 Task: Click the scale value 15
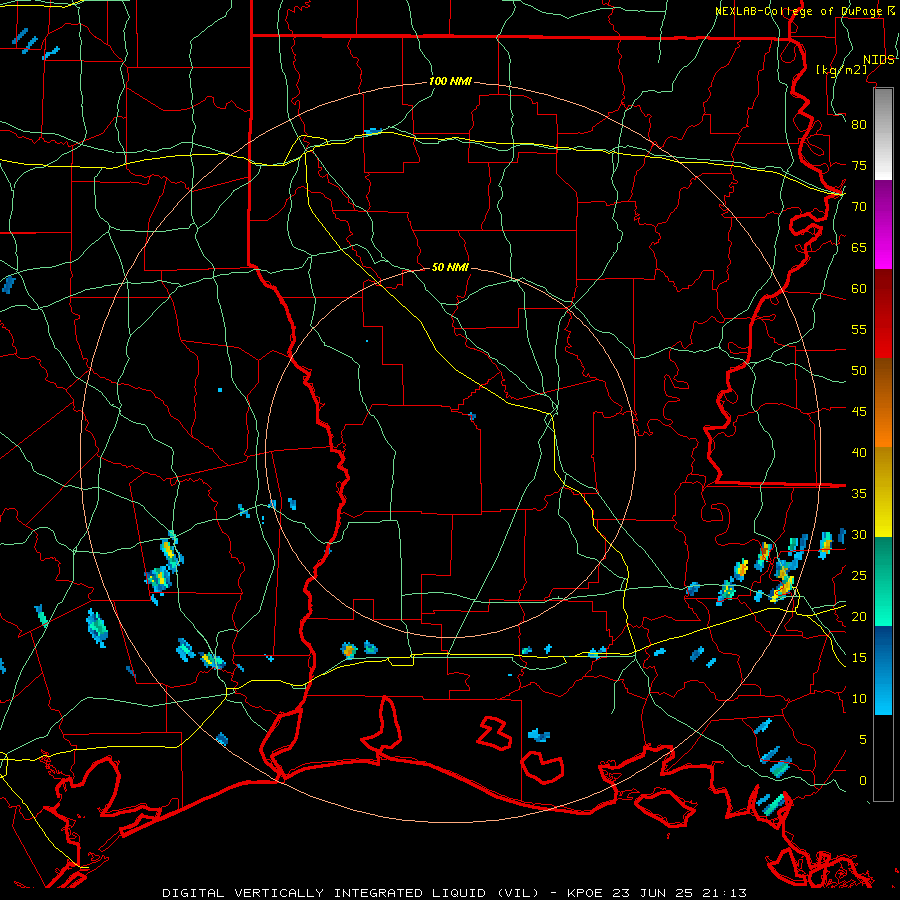click(859, 658)
